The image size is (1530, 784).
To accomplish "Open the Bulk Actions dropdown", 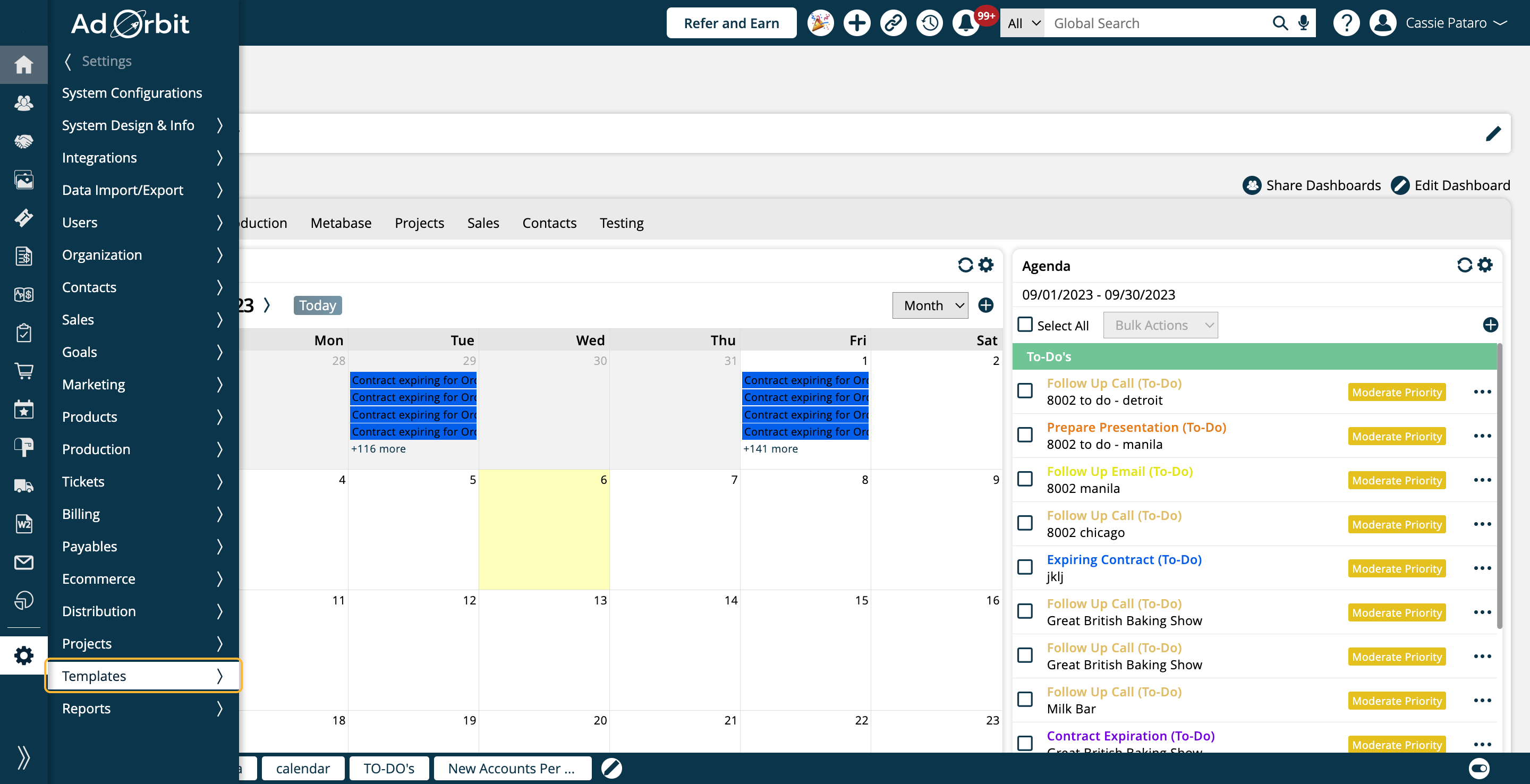I will (1160, 325).
